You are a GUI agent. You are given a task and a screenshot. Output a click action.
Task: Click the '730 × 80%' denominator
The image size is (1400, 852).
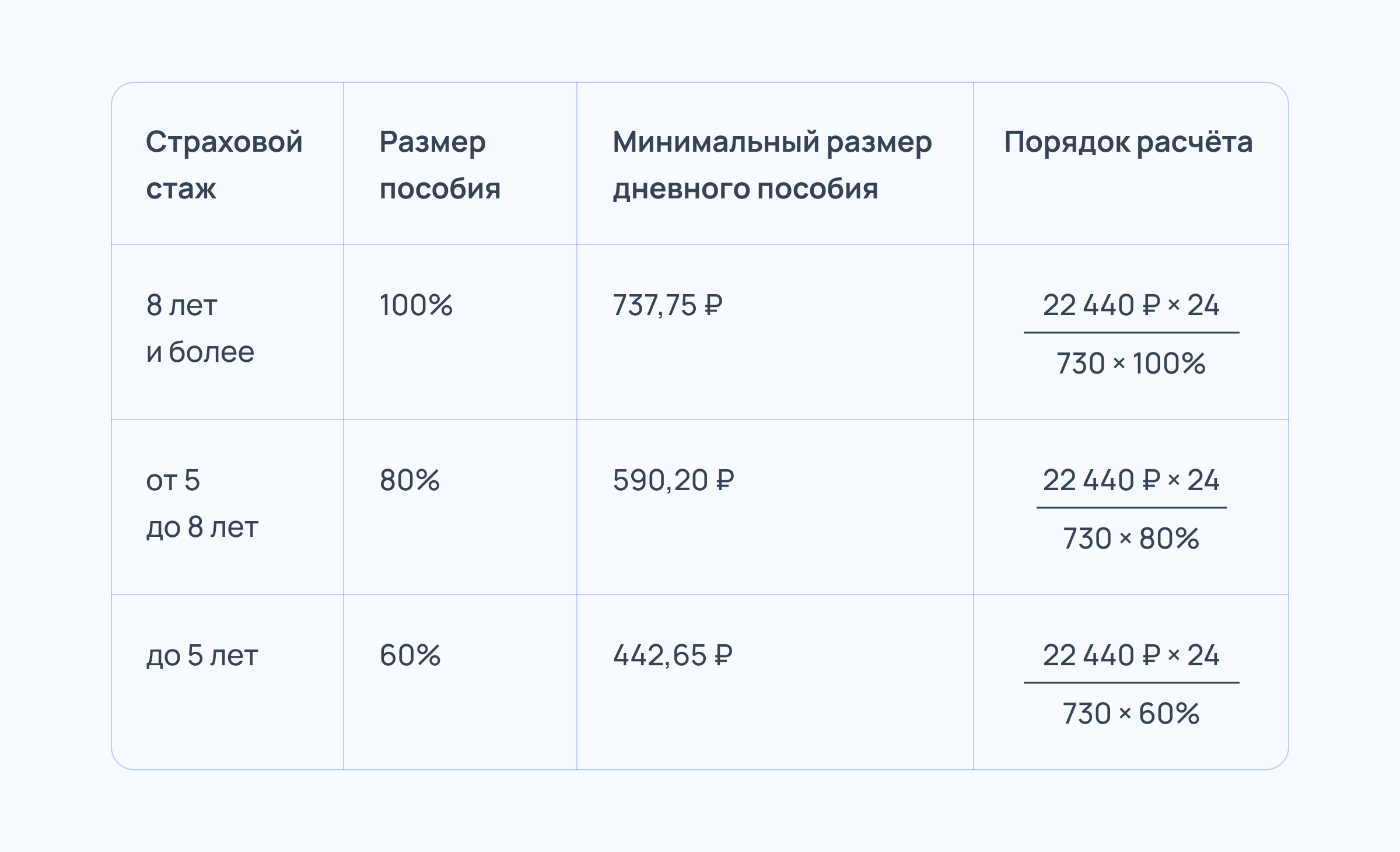click(x=1131, y=539)
